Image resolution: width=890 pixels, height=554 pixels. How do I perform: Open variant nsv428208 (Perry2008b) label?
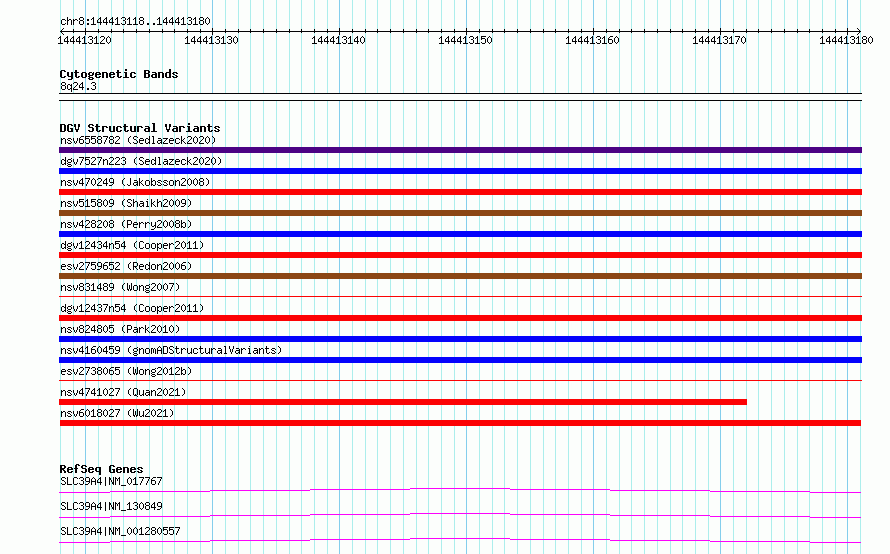click(126, 224)
